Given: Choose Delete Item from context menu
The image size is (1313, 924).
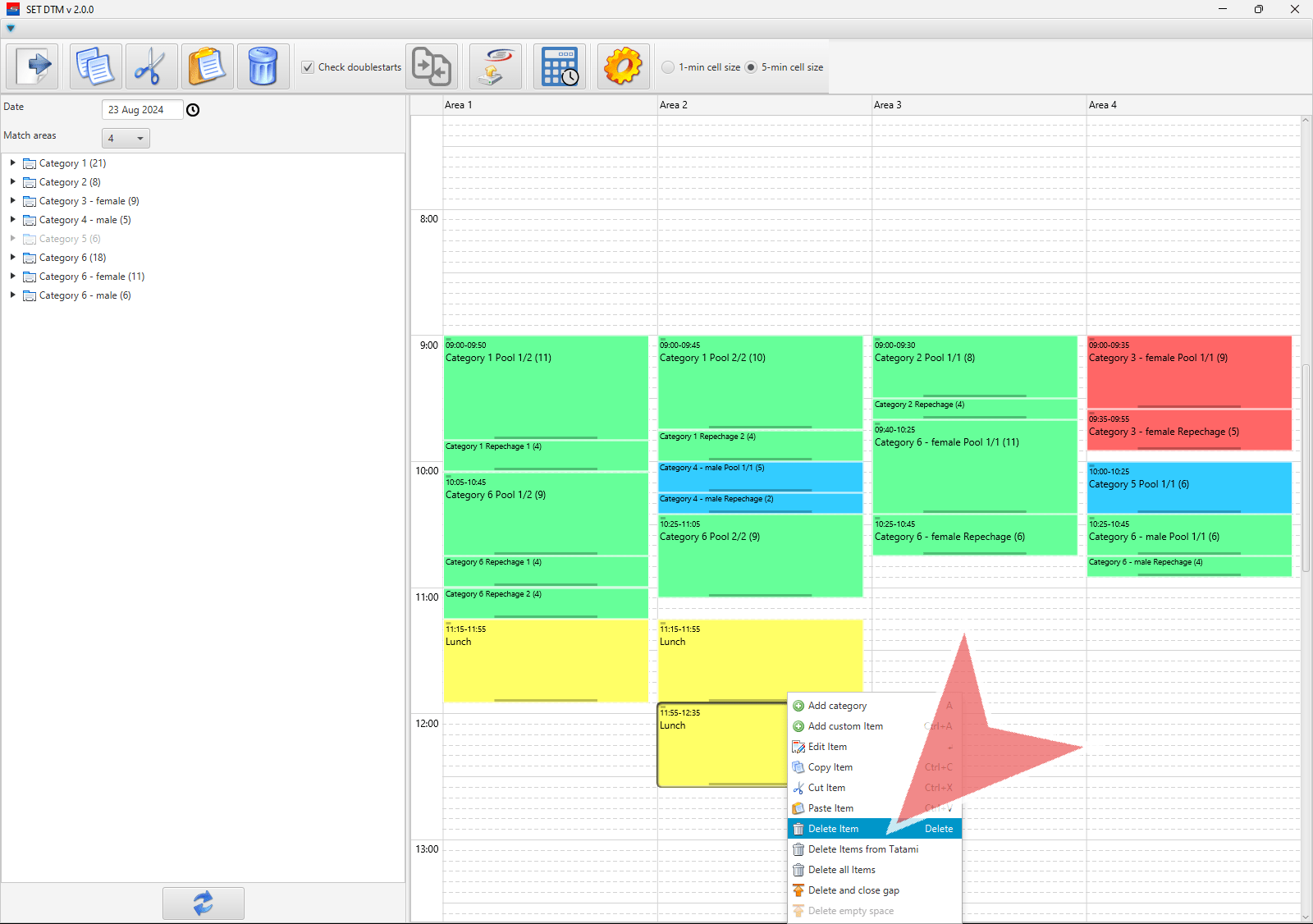Looking at the screenshot, I should pyautogui.click(x=833, y=829).
